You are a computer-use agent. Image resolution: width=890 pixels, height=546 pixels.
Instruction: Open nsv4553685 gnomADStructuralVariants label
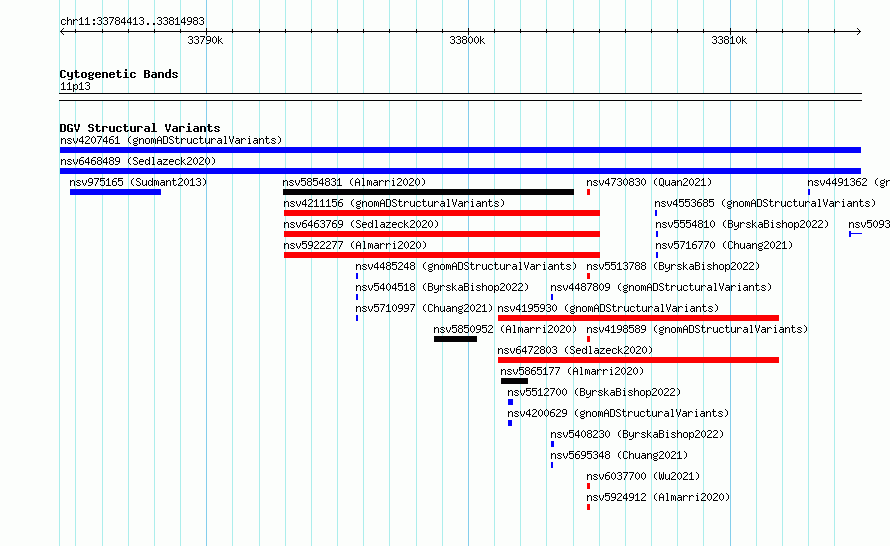pos(765,203)
